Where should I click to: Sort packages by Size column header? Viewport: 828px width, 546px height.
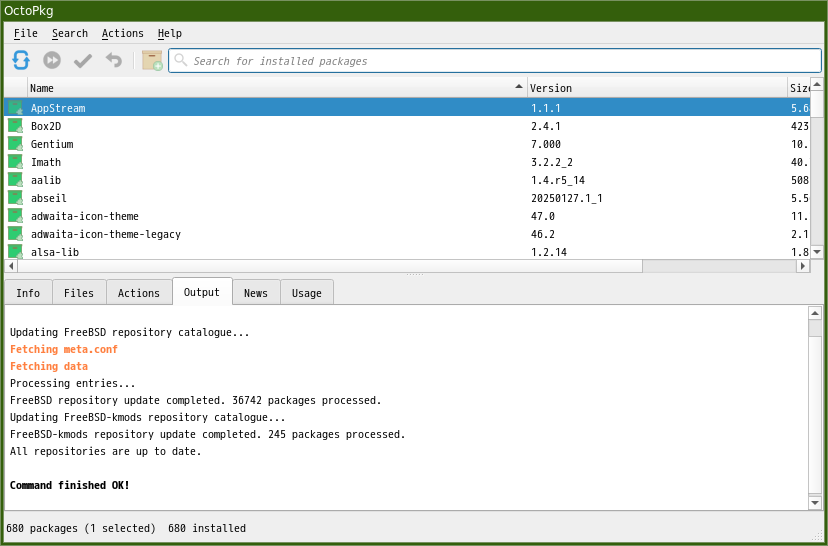click(x=798, y=88)
